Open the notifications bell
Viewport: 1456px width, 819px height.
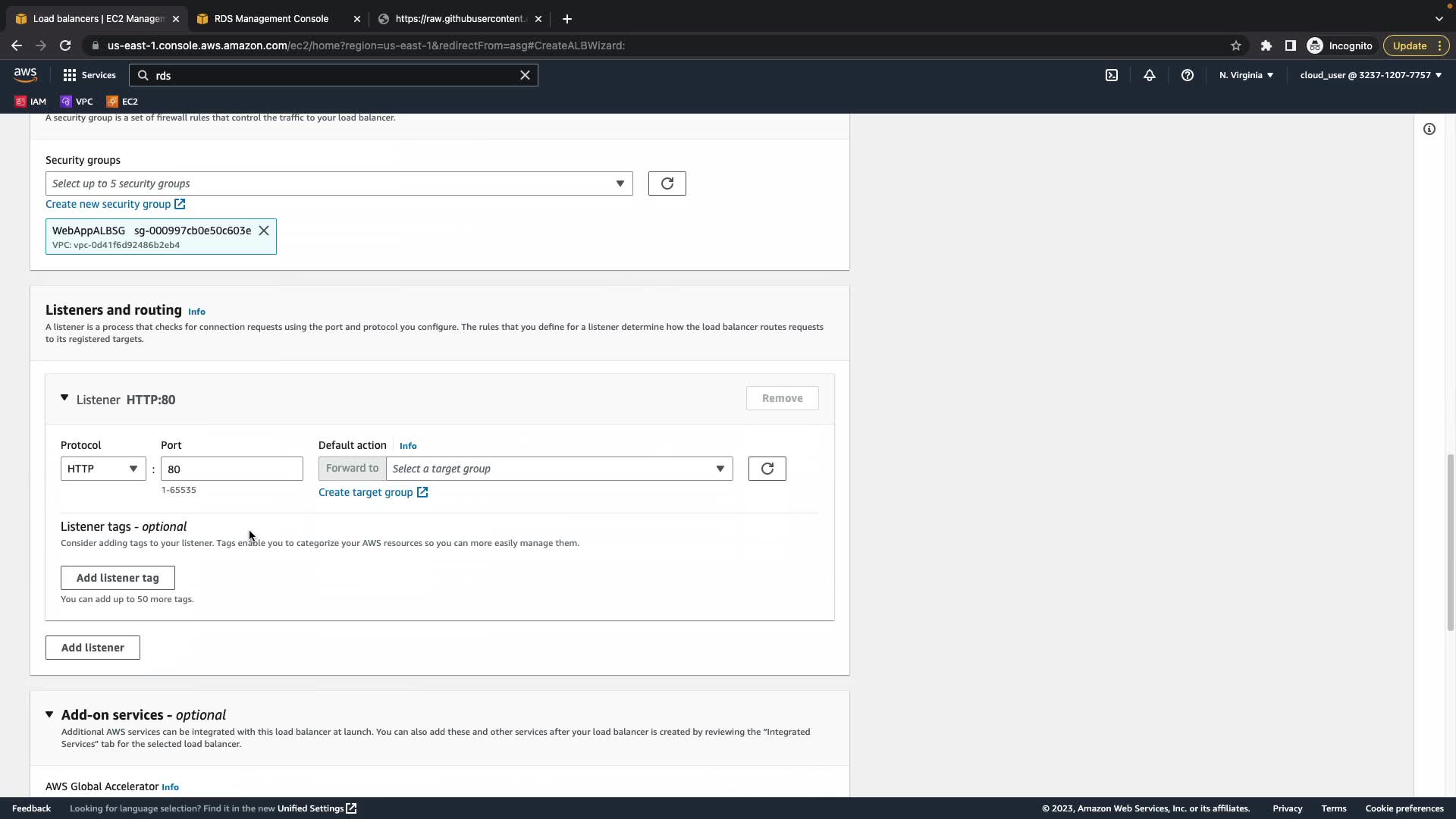coord(1149,75)
